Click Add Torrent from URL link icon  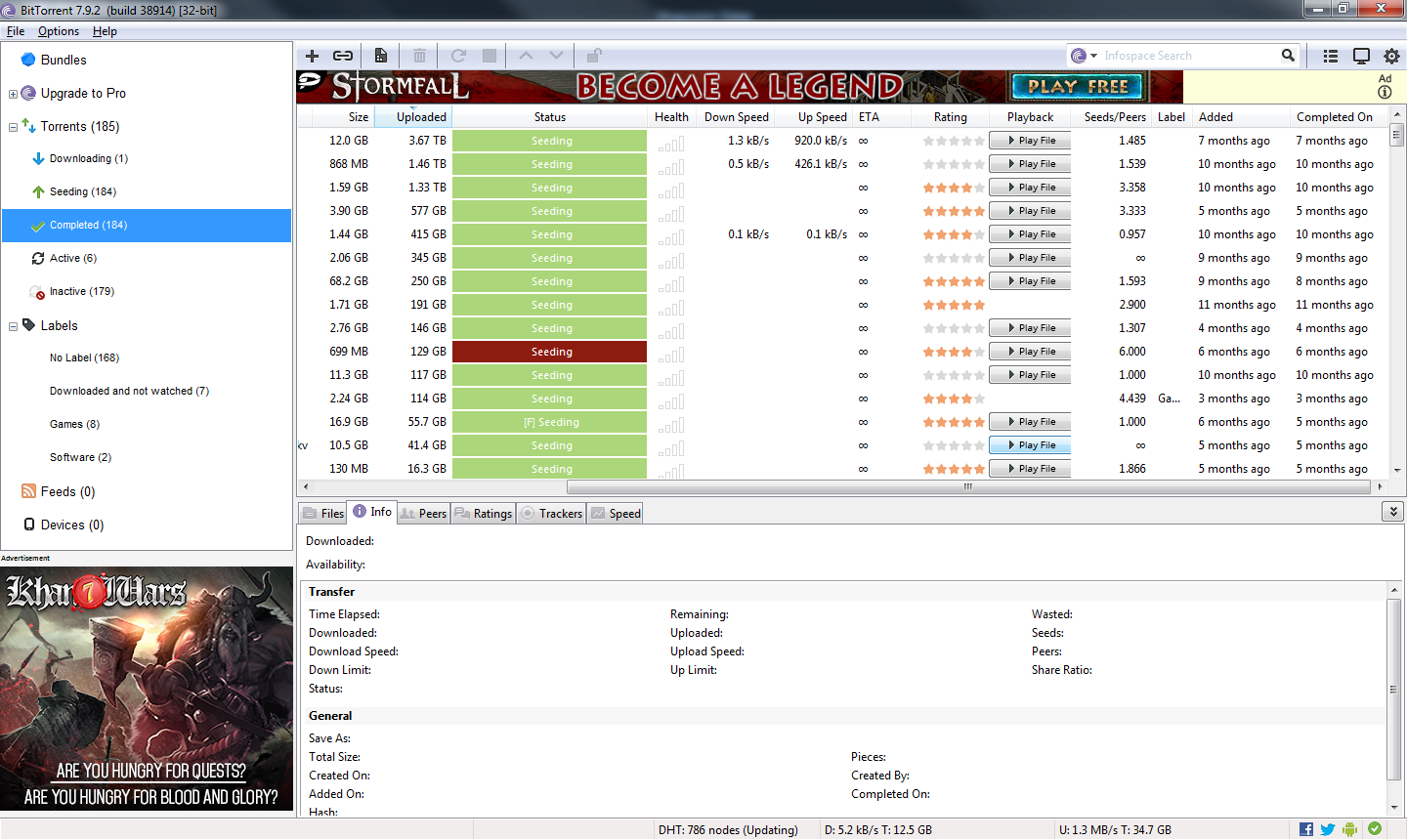[x=343, y=56]
